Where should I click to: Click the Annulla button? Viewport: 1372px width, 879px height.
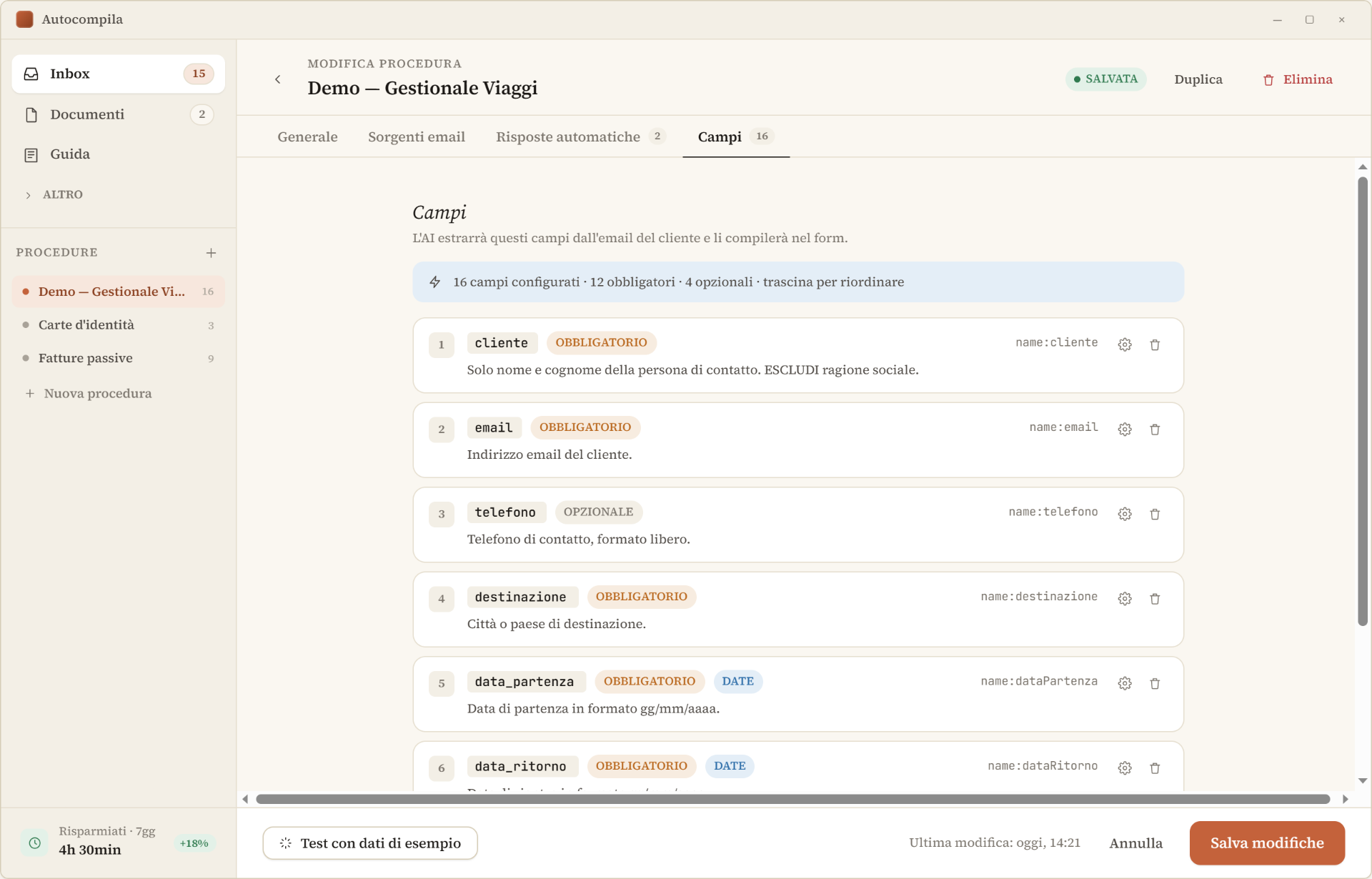[x=1136, y=843]
